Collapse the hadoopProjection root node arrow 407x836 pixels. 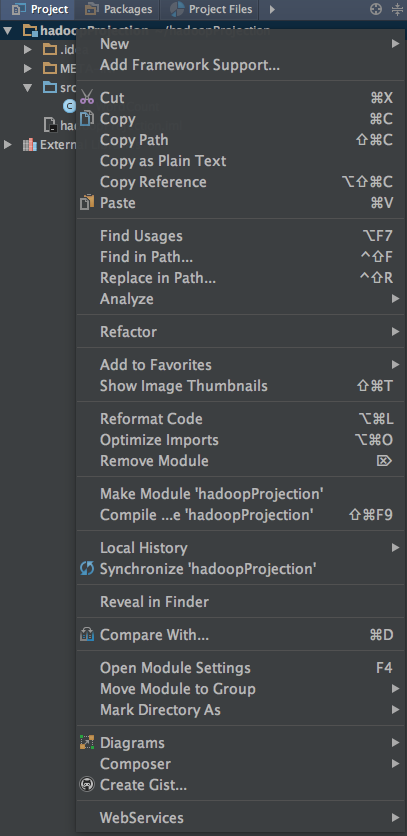7,30
